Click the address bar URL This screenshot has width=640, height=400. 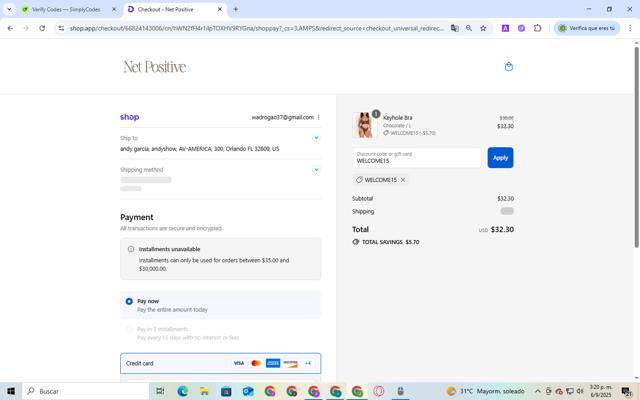coord(256,28)
